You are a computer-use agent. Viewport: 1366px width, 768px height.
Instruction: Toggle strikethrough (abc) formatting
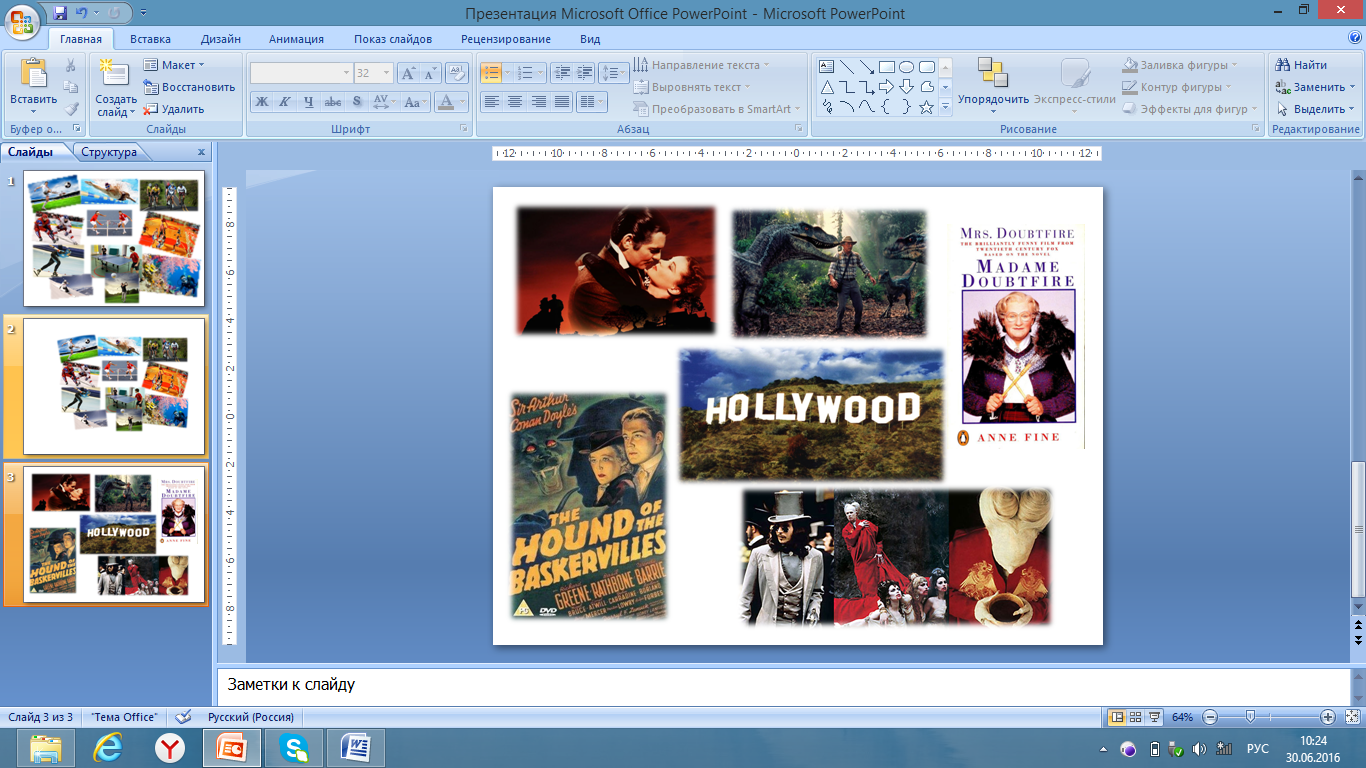(x=333, y=102)
